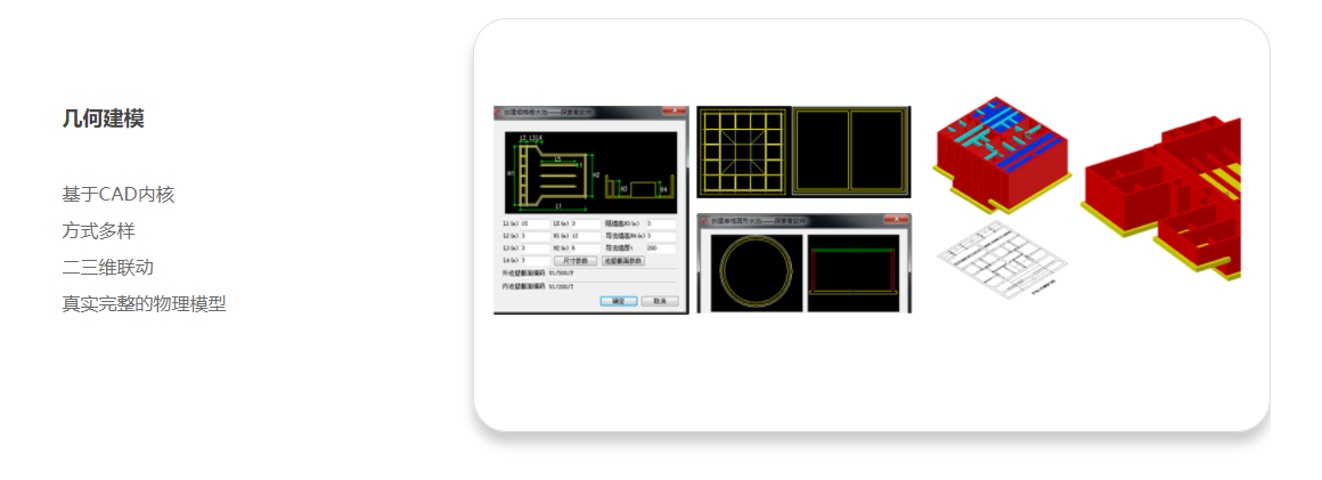Click the red app logo in the circular pool dialog title

point(704,221)
